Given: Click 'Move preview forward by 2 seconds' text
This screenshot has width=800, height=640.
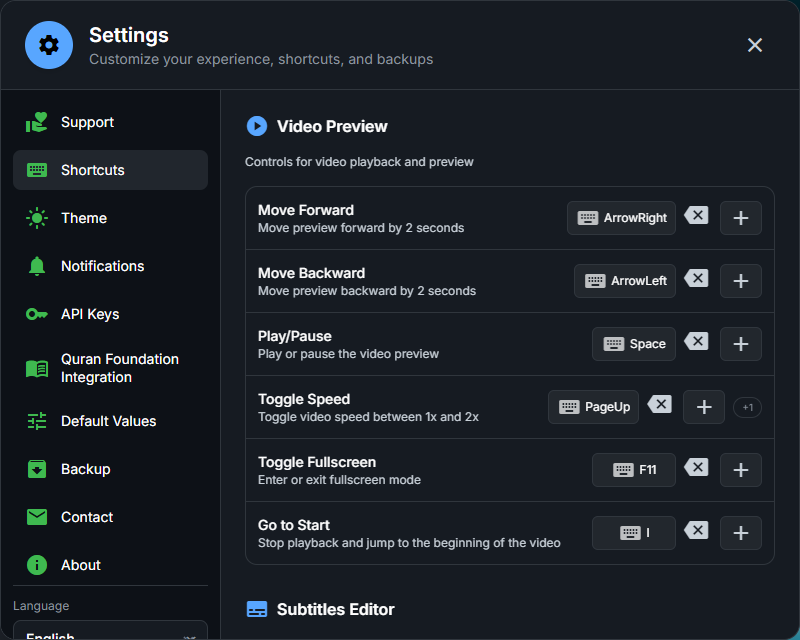Looking at the screenshot, I should click(x=361, y=228).
